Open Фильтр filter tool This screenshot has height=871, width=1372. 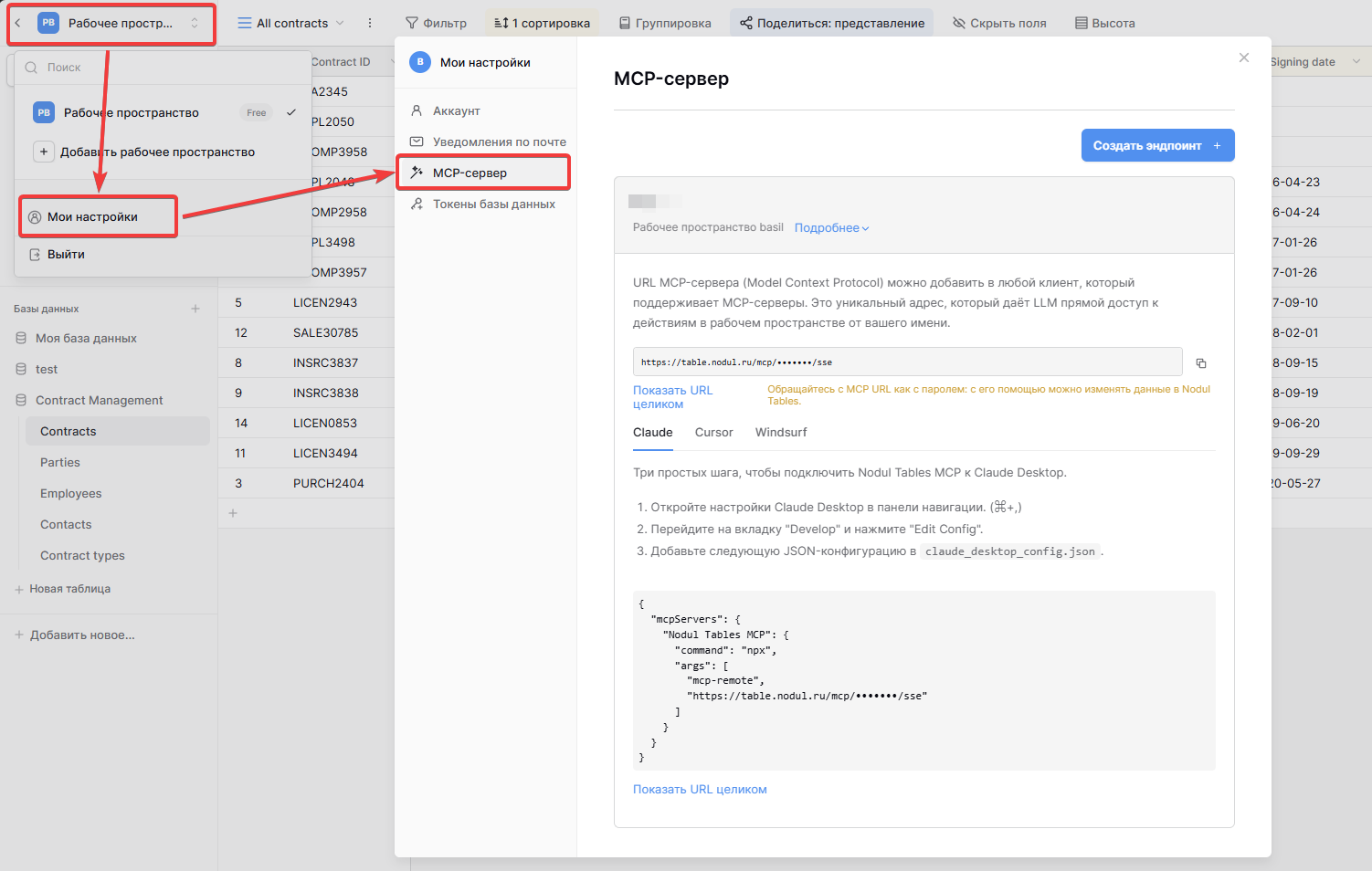tap(436, 23)
